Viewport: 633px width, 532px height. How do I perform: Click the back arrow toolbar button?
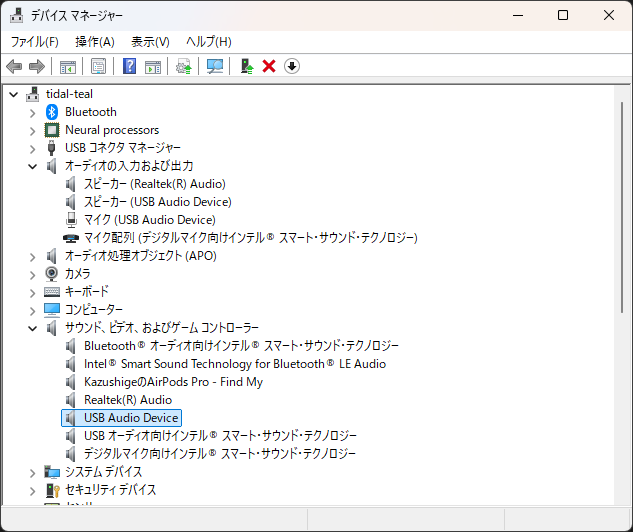[x=14, y=66]
